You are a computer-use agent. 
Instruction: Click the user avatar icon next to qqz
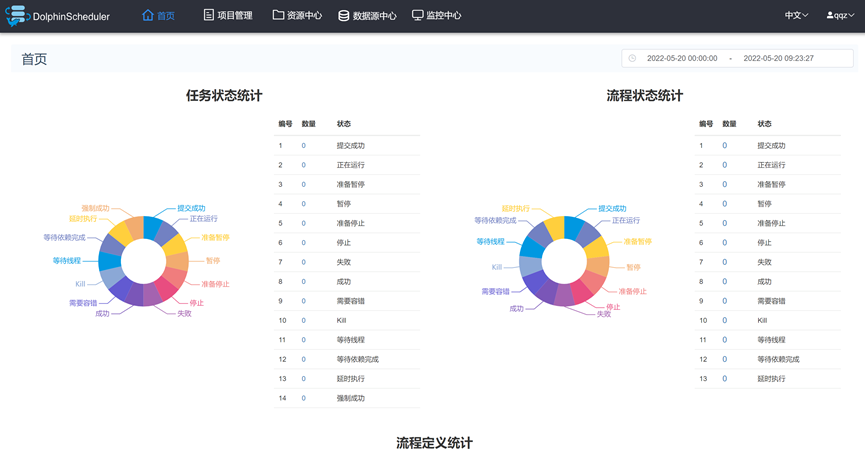pyautogui.click(x=830, y=15)
